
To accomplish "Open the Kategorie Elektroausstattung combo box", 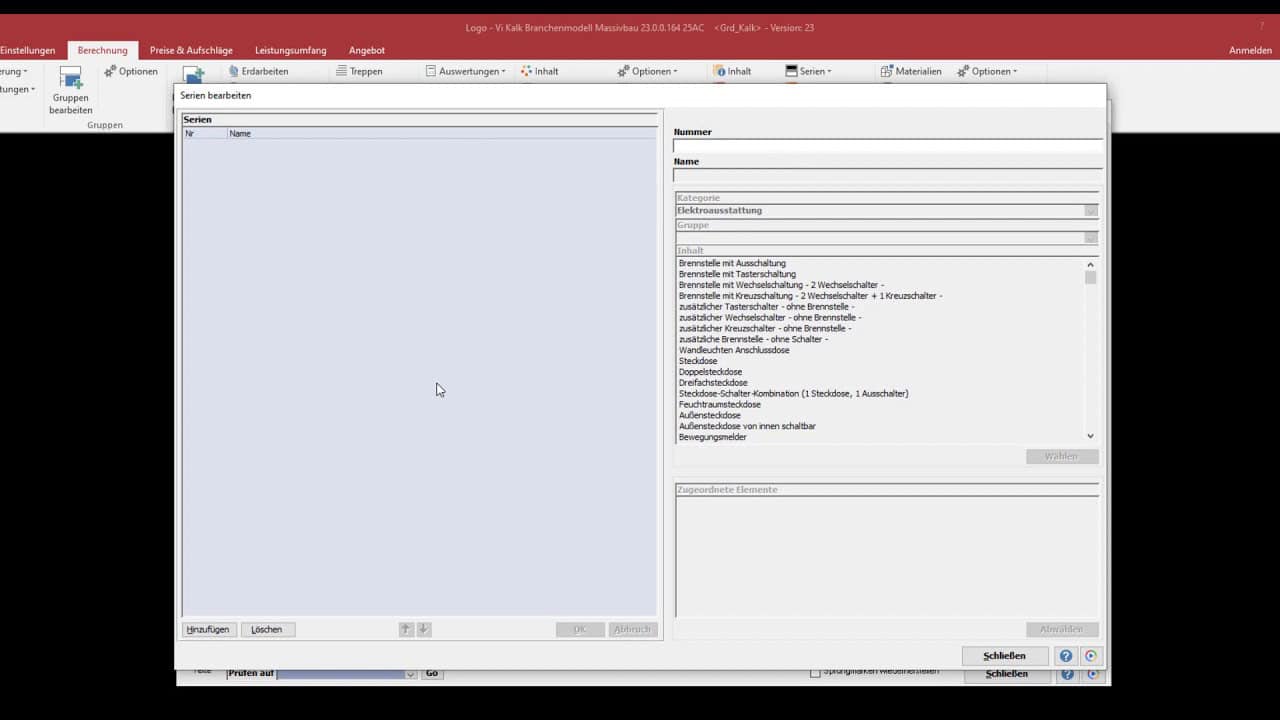I will pos(887,211).
